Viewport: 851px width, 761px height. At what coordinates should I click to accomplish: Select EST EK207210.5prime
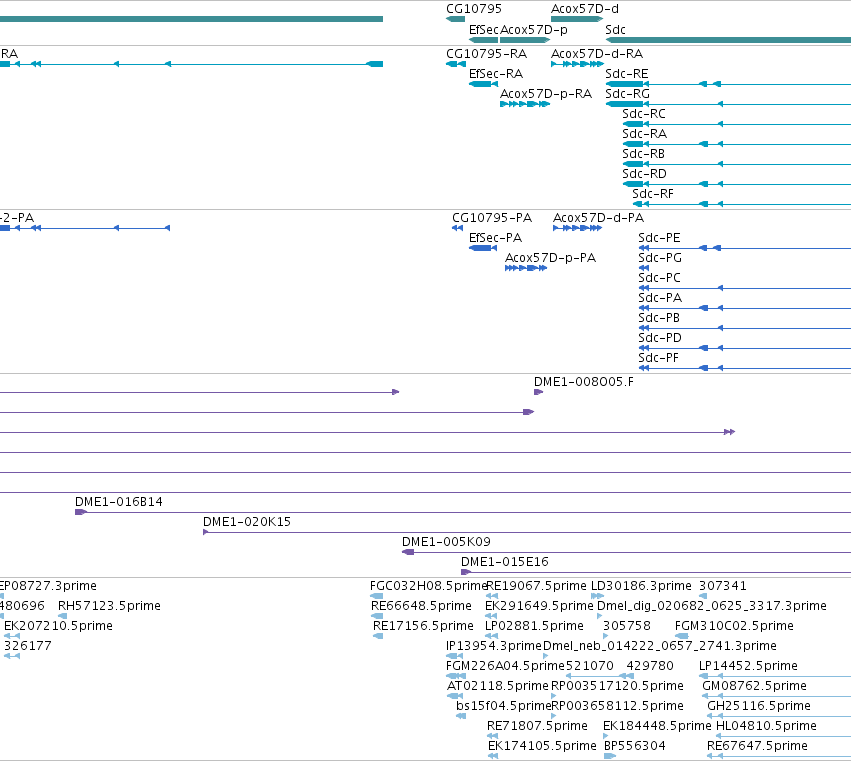[12, 636]
